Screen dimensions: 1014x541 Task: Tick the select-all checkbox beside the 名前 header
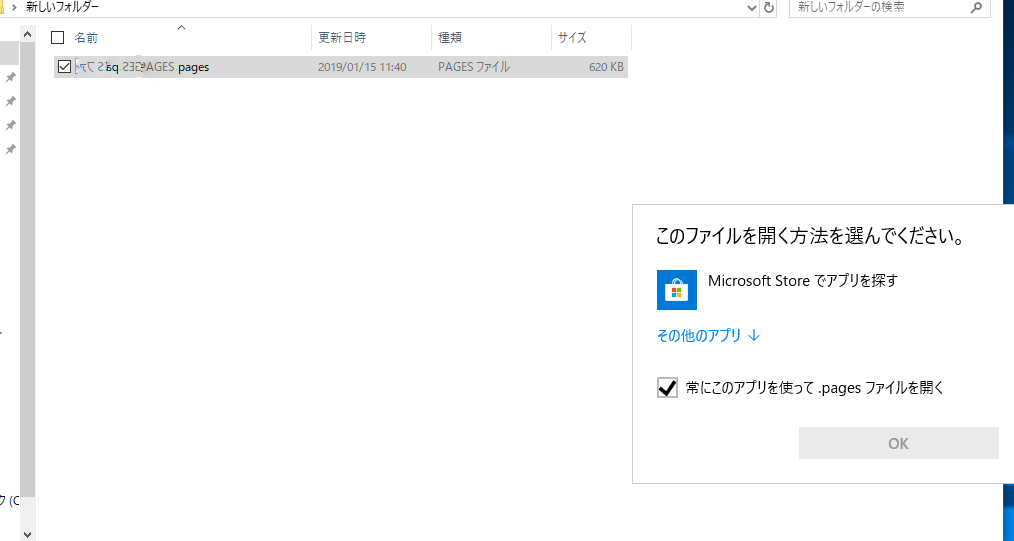(x=57, y=38)
